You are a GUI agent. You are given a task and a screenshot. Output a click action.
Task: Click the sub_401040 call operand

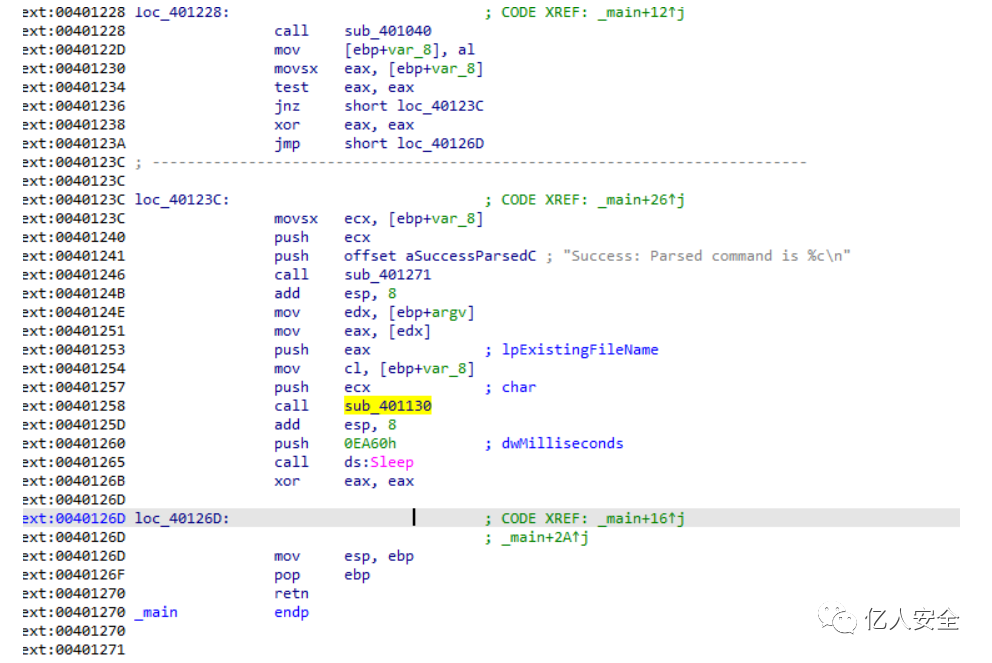388,31
